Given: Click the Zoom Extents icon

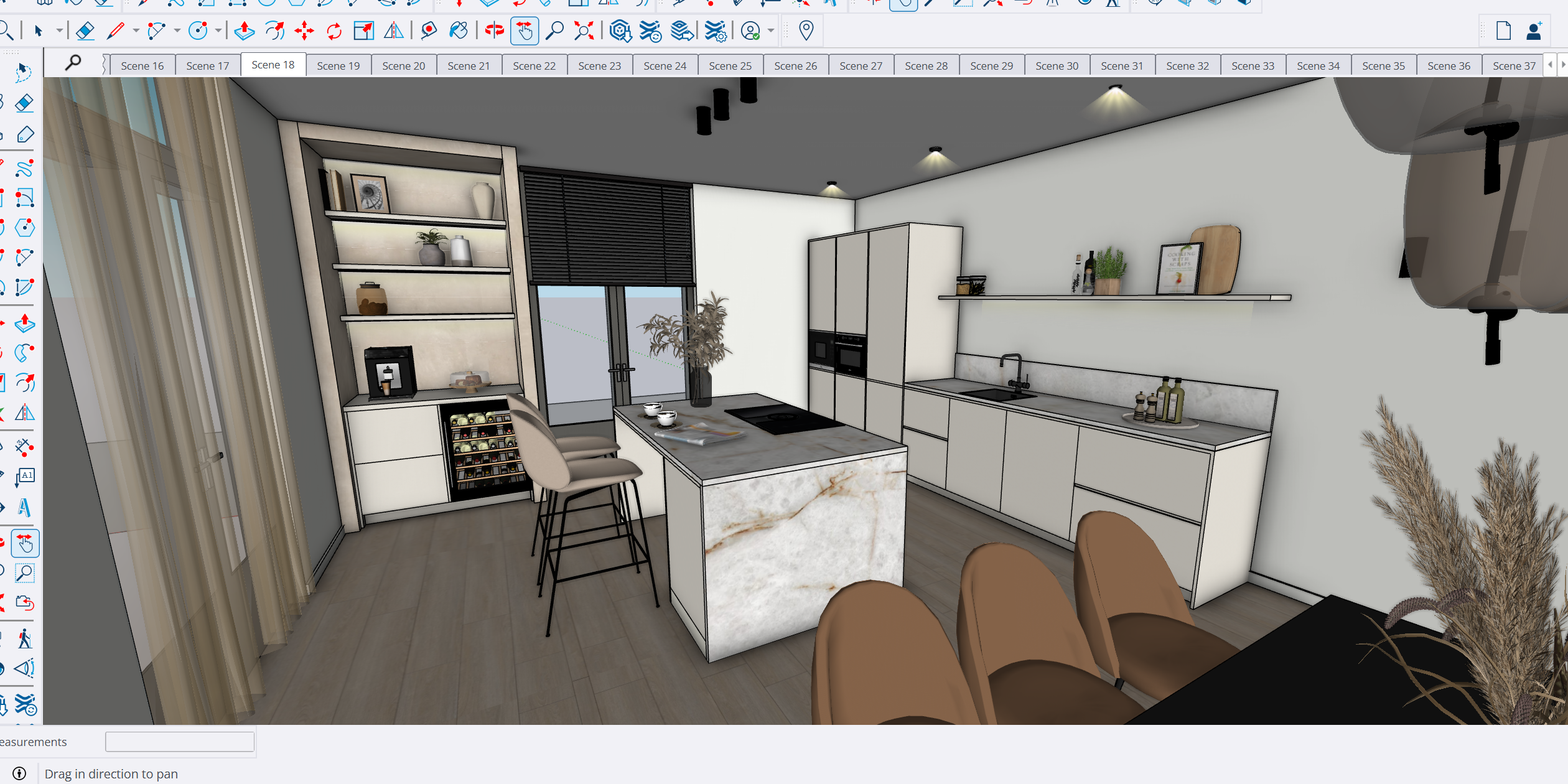Looking at the screenshot, I should [584, 30].
